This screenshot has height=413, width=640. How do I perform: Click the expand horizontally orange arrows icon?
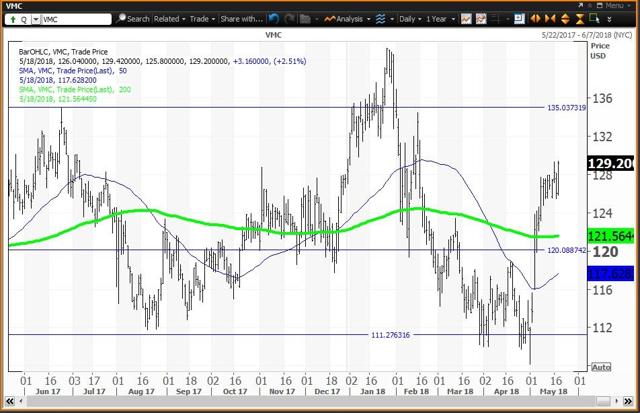pyautogui.click(x=535, y=19)
